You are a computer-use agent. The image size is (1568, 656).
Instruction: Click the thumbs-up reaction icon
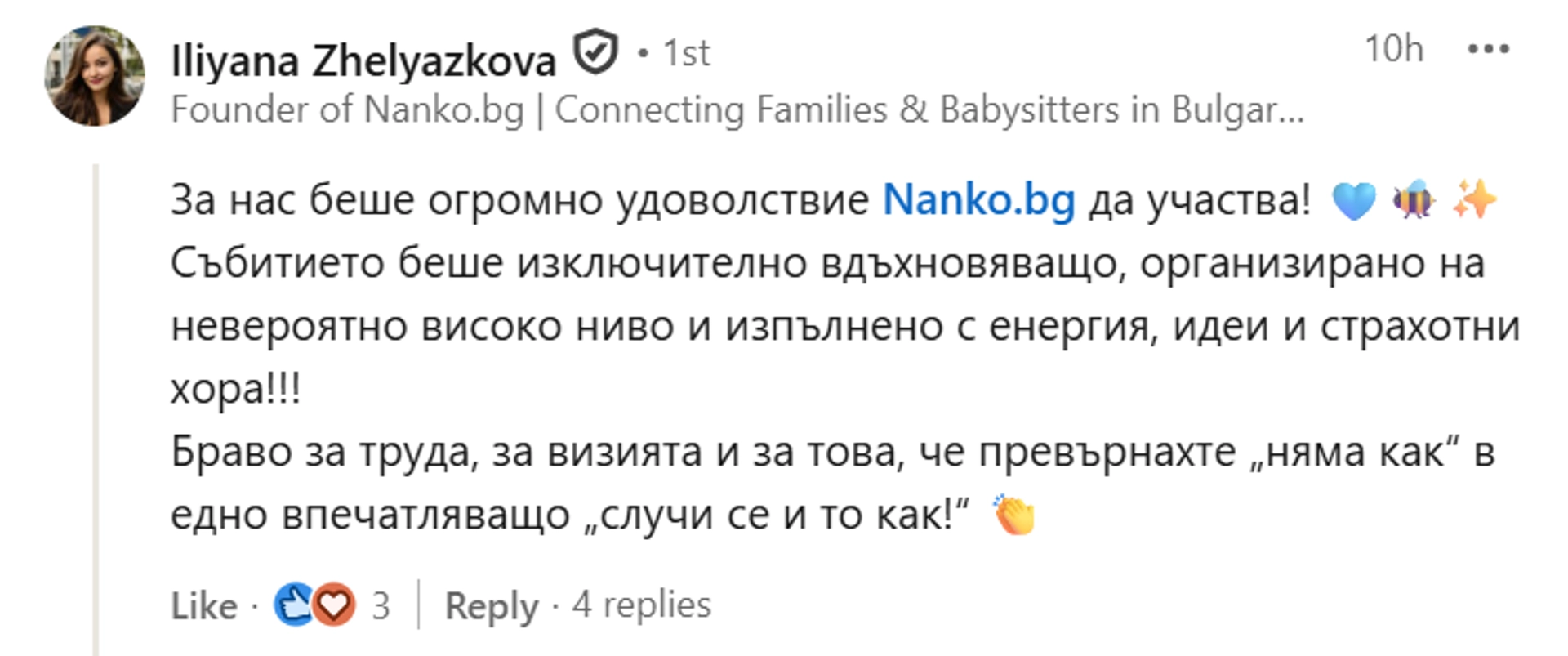pos(293,605)
